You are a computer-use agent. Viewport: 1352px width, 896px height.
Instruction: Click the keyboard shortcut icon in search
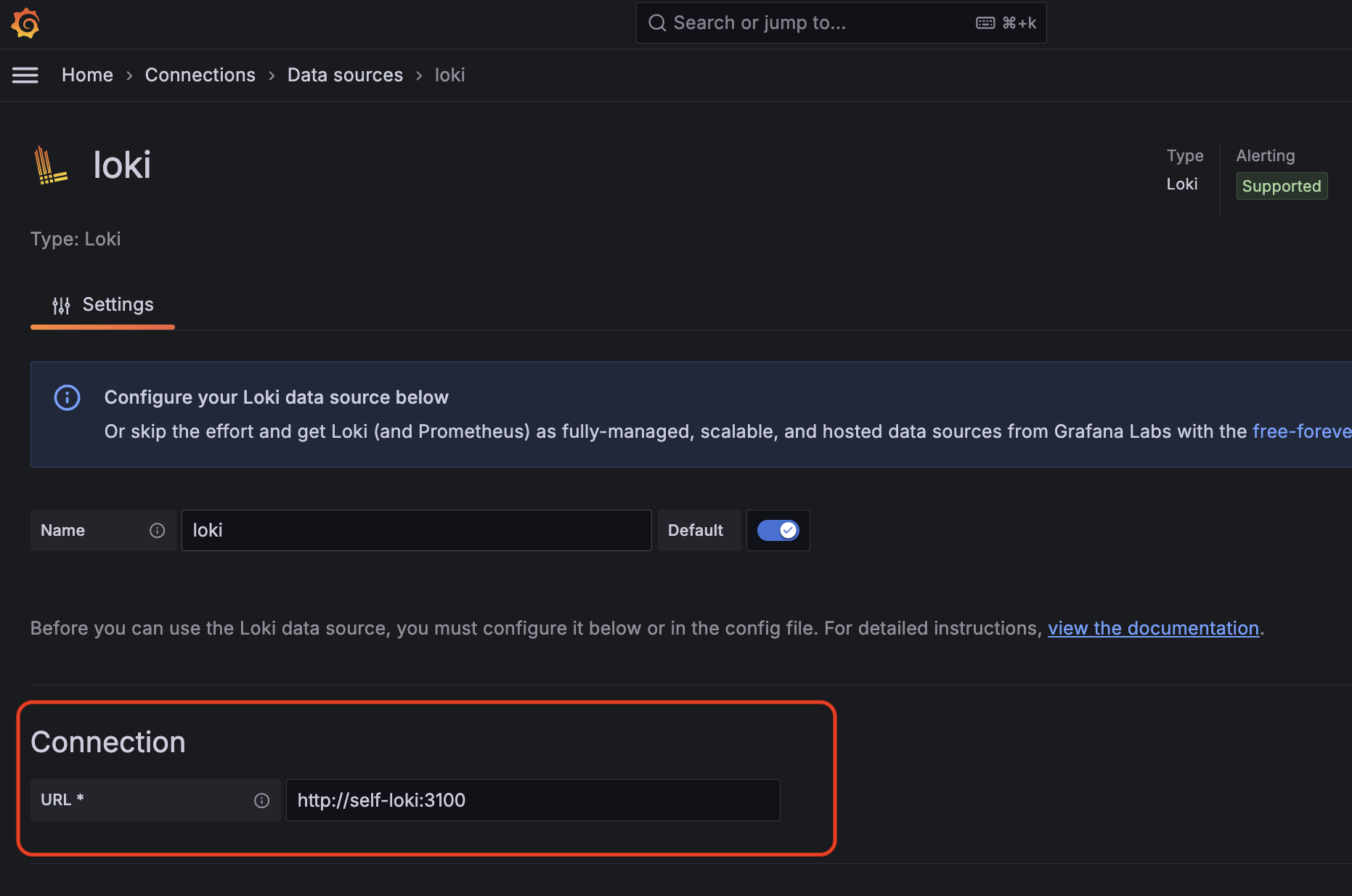pyautogui.click(x=985, y=23)
